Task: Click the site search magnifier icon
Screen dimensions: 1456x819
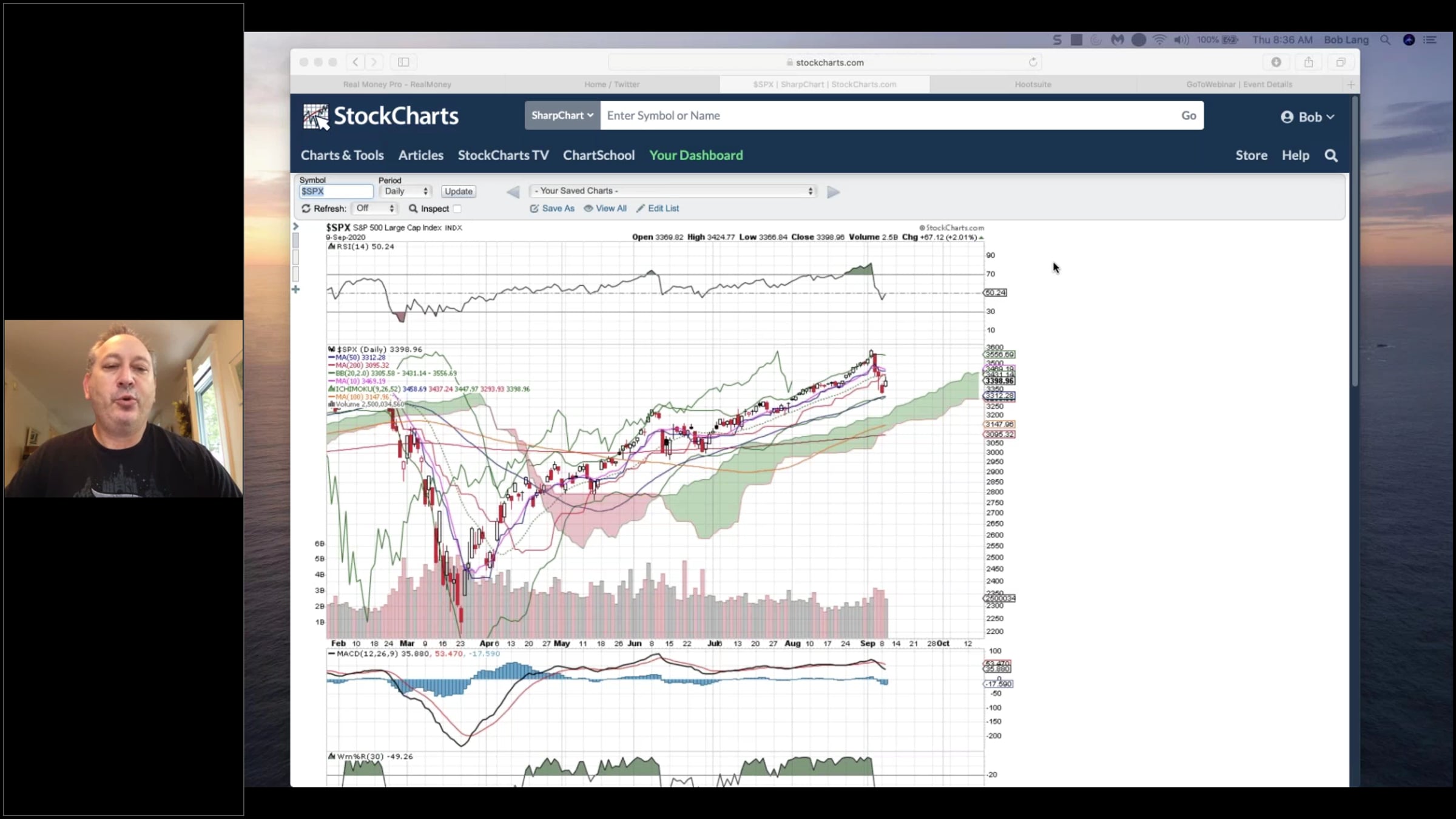Action: 1331,156
